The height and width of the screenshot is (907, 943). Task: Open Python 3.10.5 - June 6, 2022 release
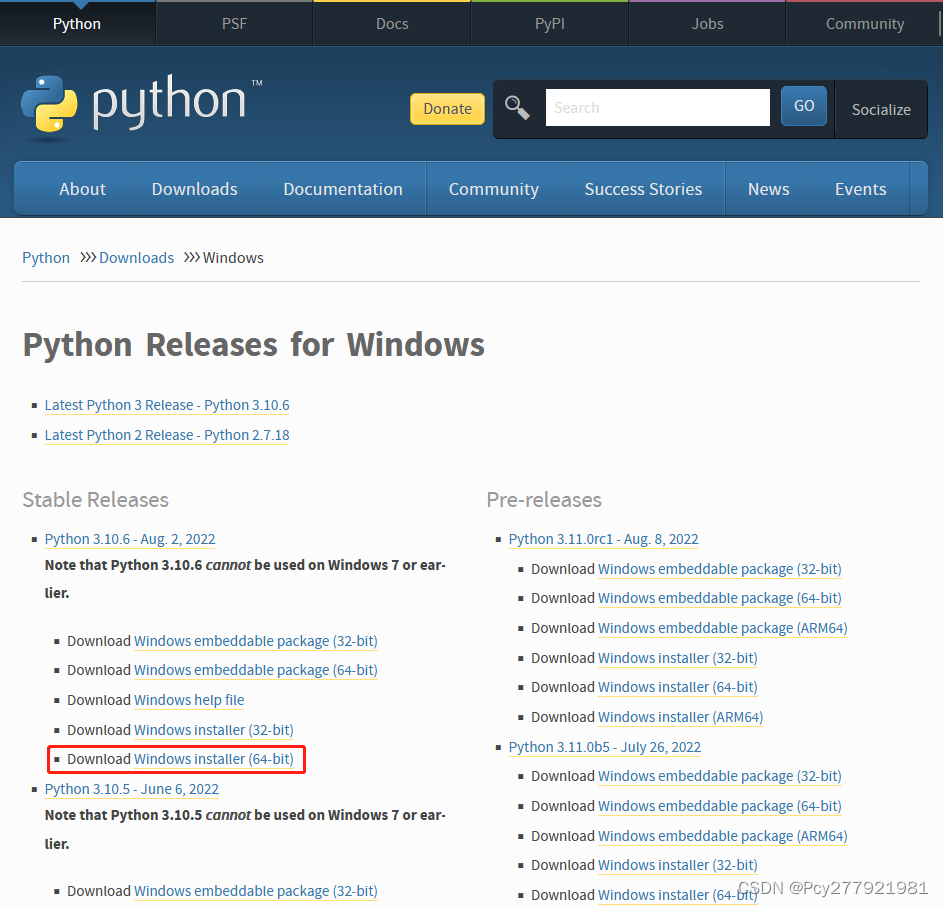[132, 789]
